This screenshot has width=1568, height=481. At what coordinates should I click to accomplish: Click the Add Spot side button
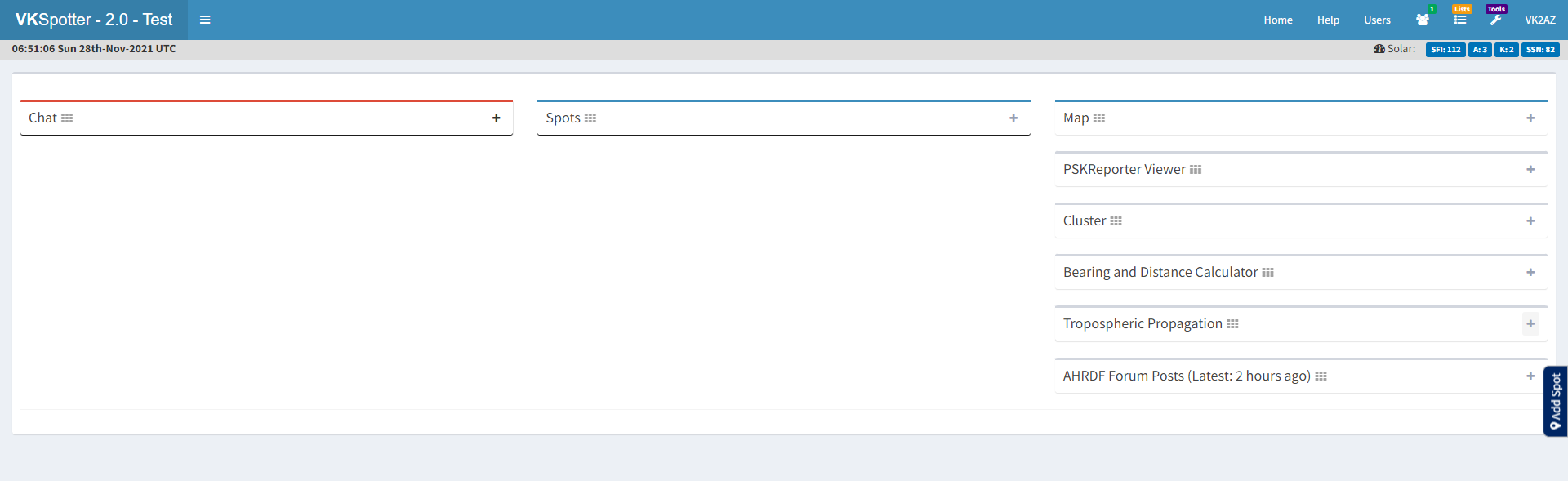click(x=1555, y=401)
